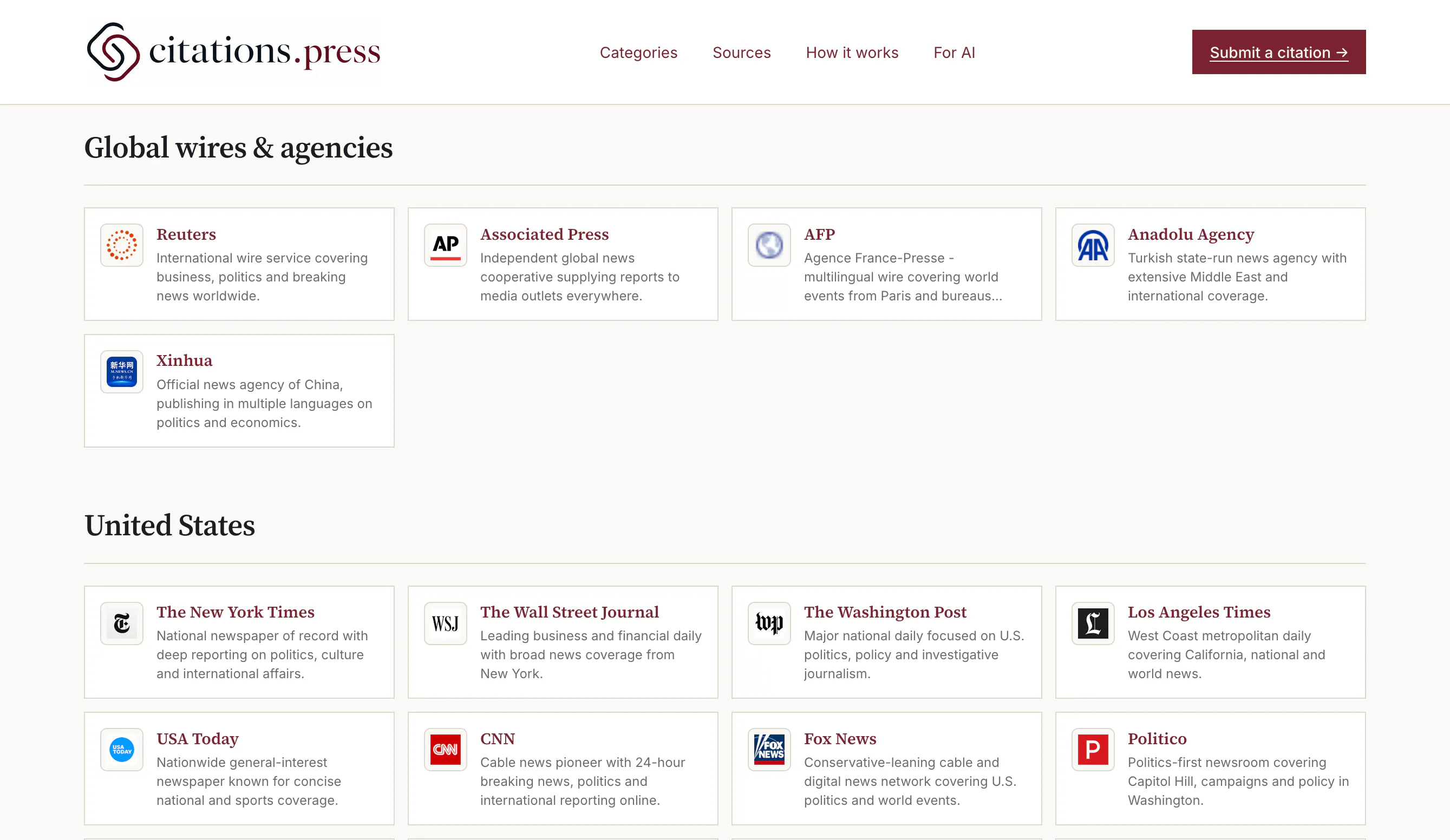Open the USA Today title link
Viewport: 1450px width, 840px height.
198,738
